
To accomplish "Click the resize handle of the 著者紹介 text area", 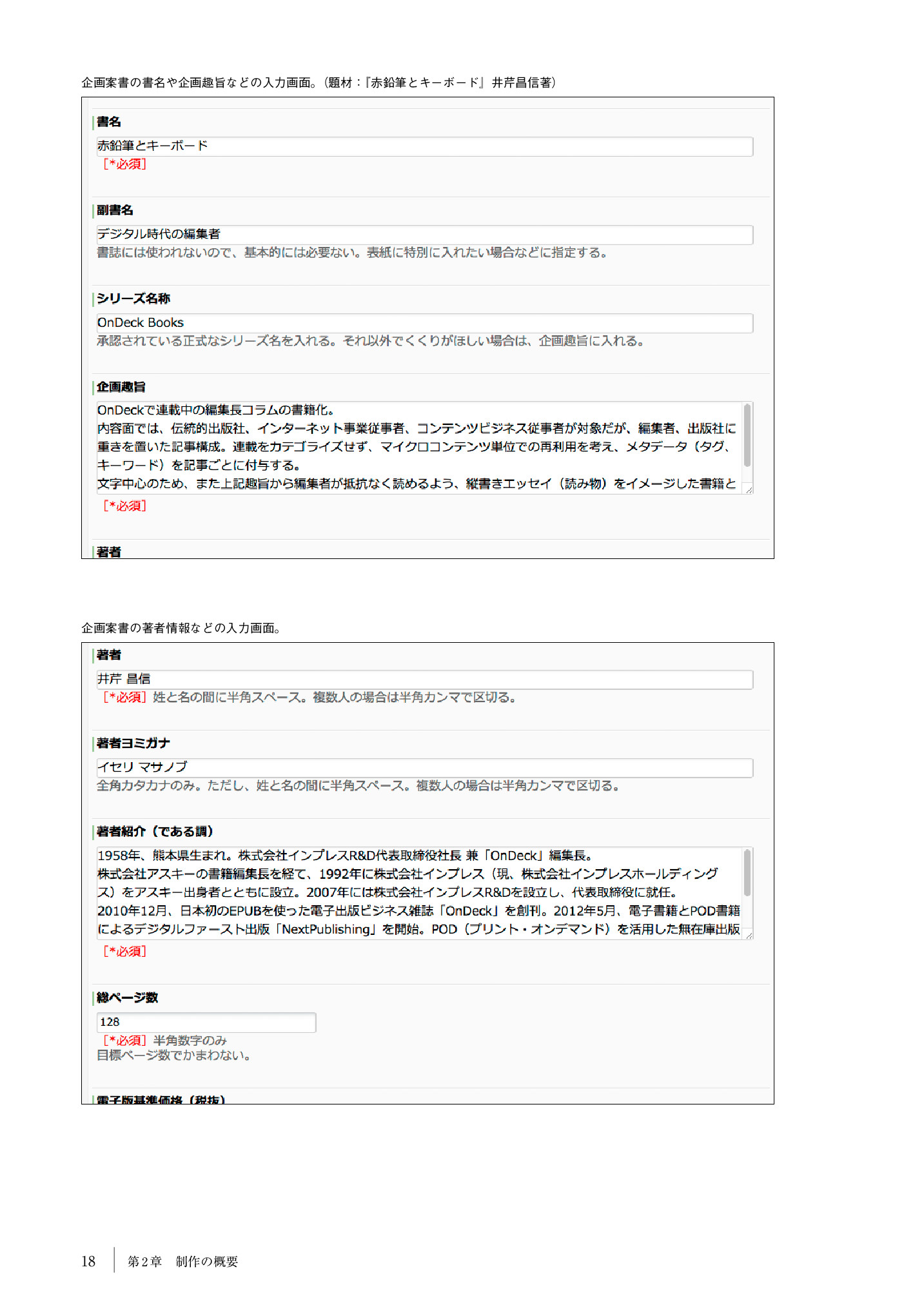I will tap(748, 935).
